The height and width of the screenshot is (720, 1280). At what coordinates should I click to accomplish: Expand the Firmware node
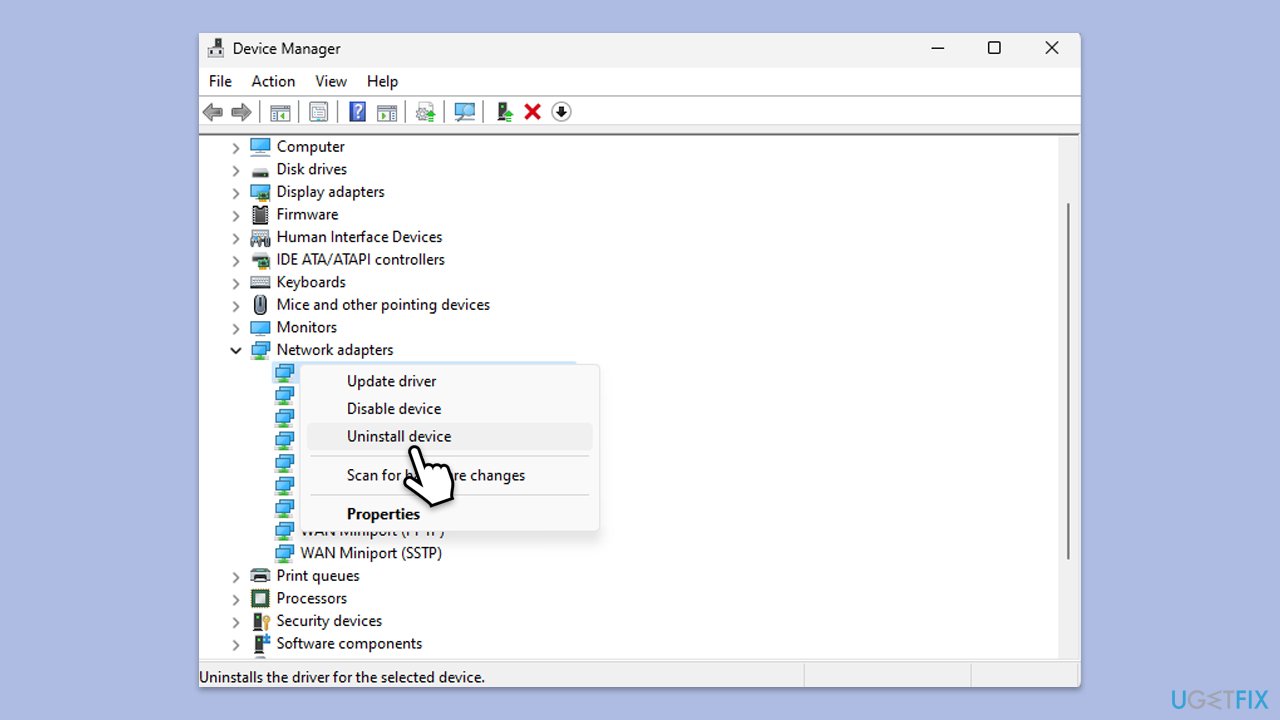click(236, 215)
